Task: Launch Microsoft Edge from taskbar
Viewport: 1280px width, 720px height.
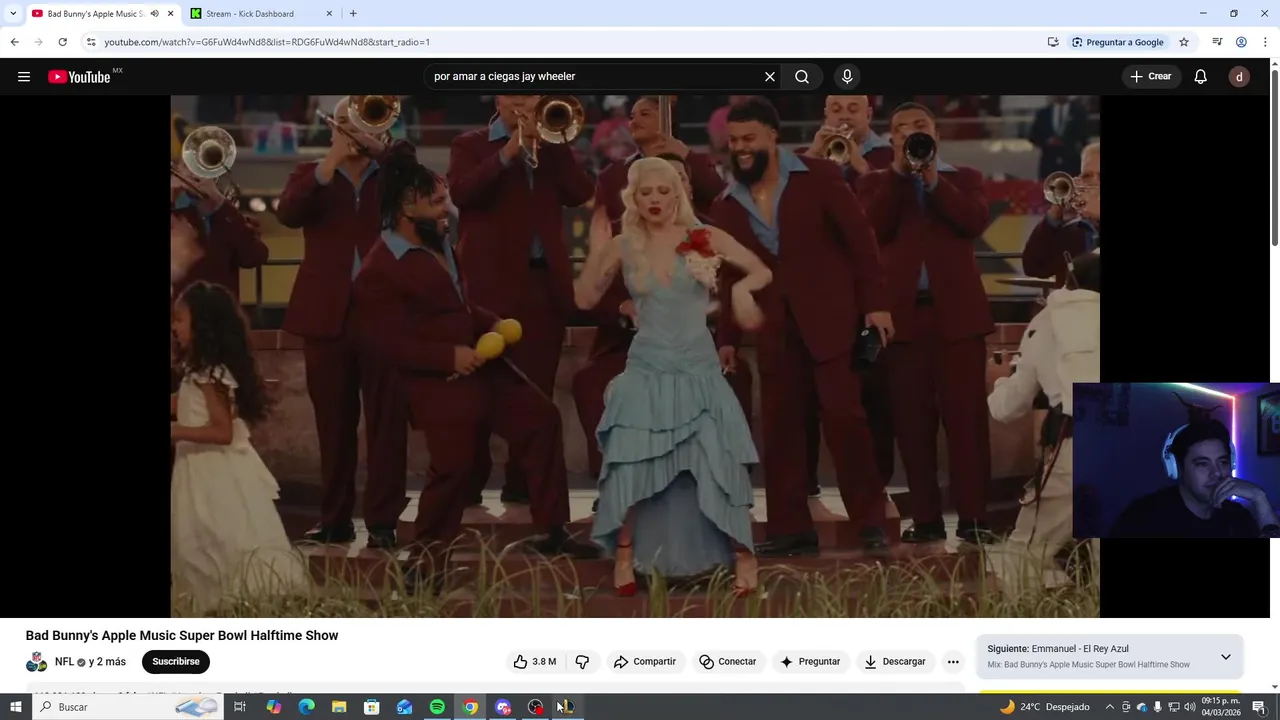Action: 307,707
